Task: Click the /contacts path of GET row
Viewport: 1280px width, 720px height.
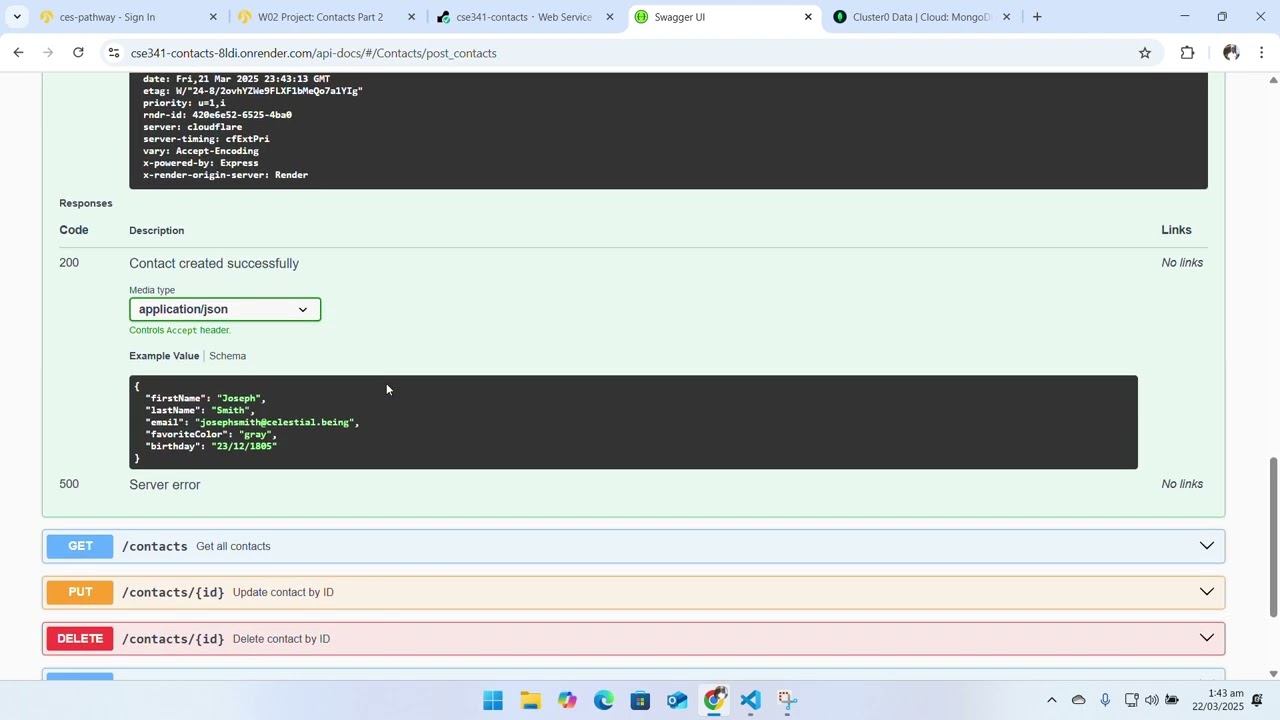Action: [x=155, y=547]
